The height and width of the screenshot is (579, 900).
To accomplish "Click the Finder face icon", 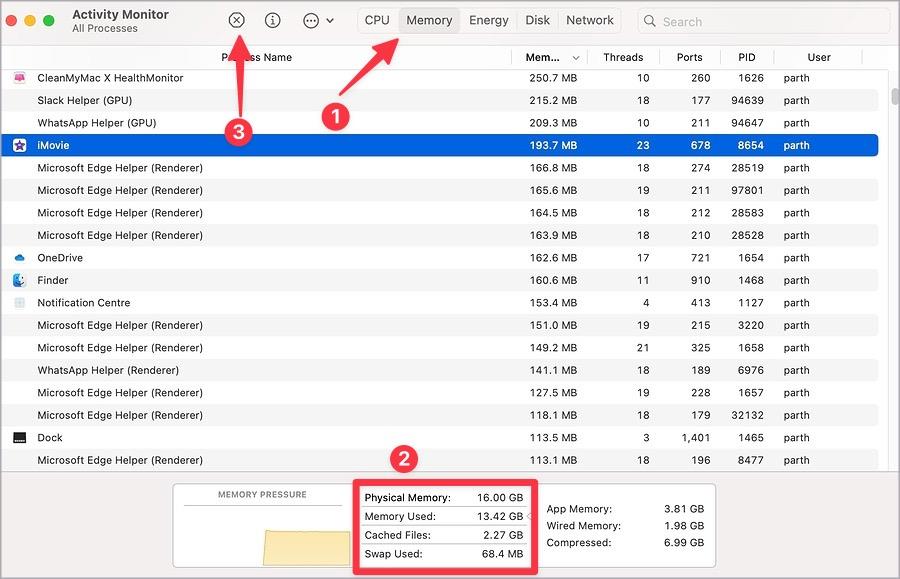I will [20, 280].
